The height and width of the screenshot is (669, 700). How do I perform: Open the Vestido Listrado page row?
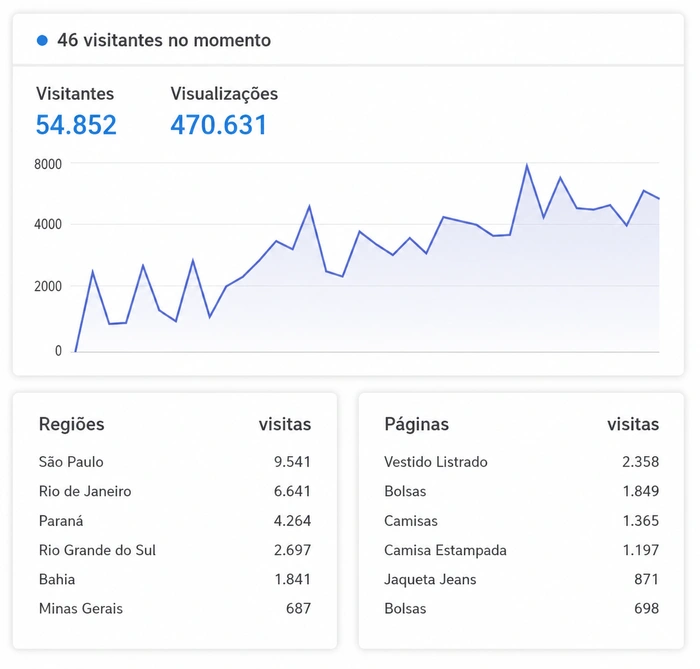click(521, 462)
